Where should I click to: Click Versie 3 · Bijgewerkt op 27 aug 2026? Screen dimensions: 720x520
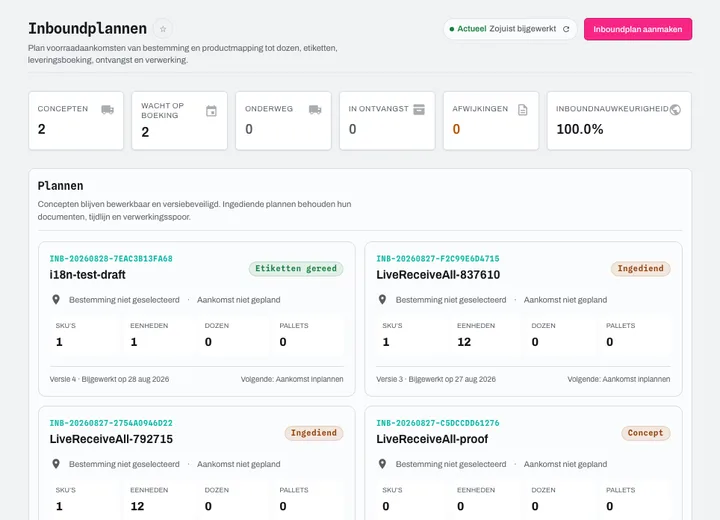point(436,379)
